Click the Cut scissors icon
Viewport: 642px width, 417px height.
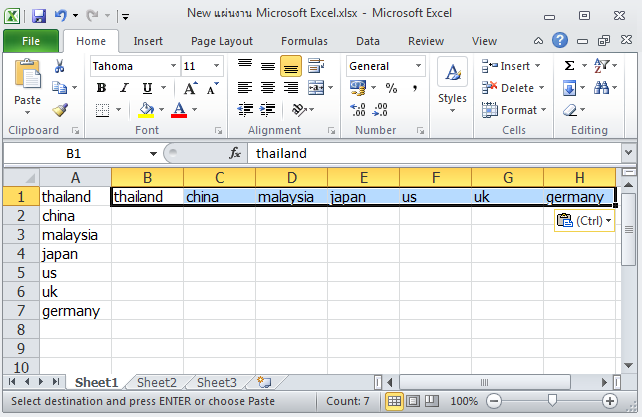point(60,66)
